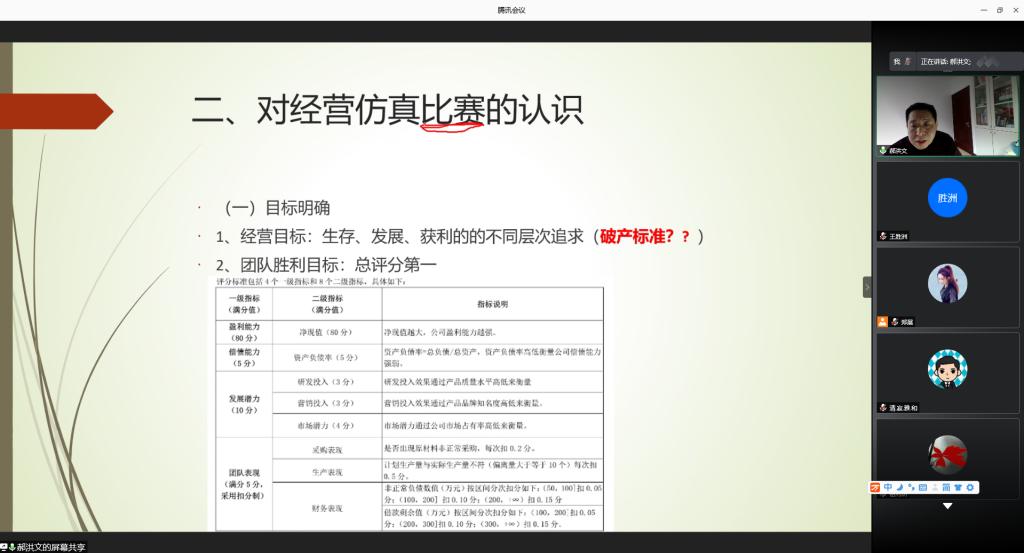Click the red leaf participant avatar
Viewport: 1024px width, 553px height.
click(947, 453)
